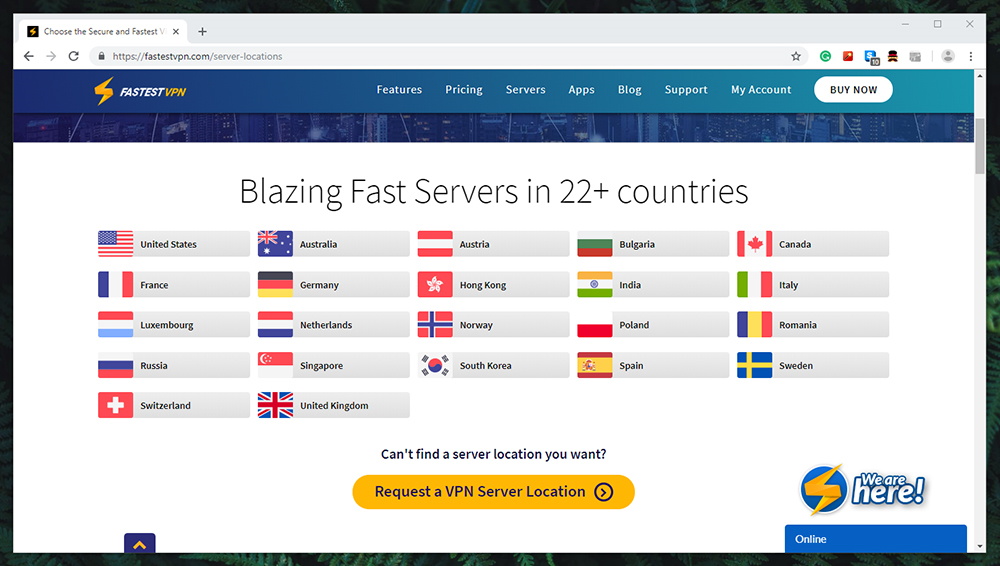Click the "Hong Kong" country label

(x=483, y=285)
